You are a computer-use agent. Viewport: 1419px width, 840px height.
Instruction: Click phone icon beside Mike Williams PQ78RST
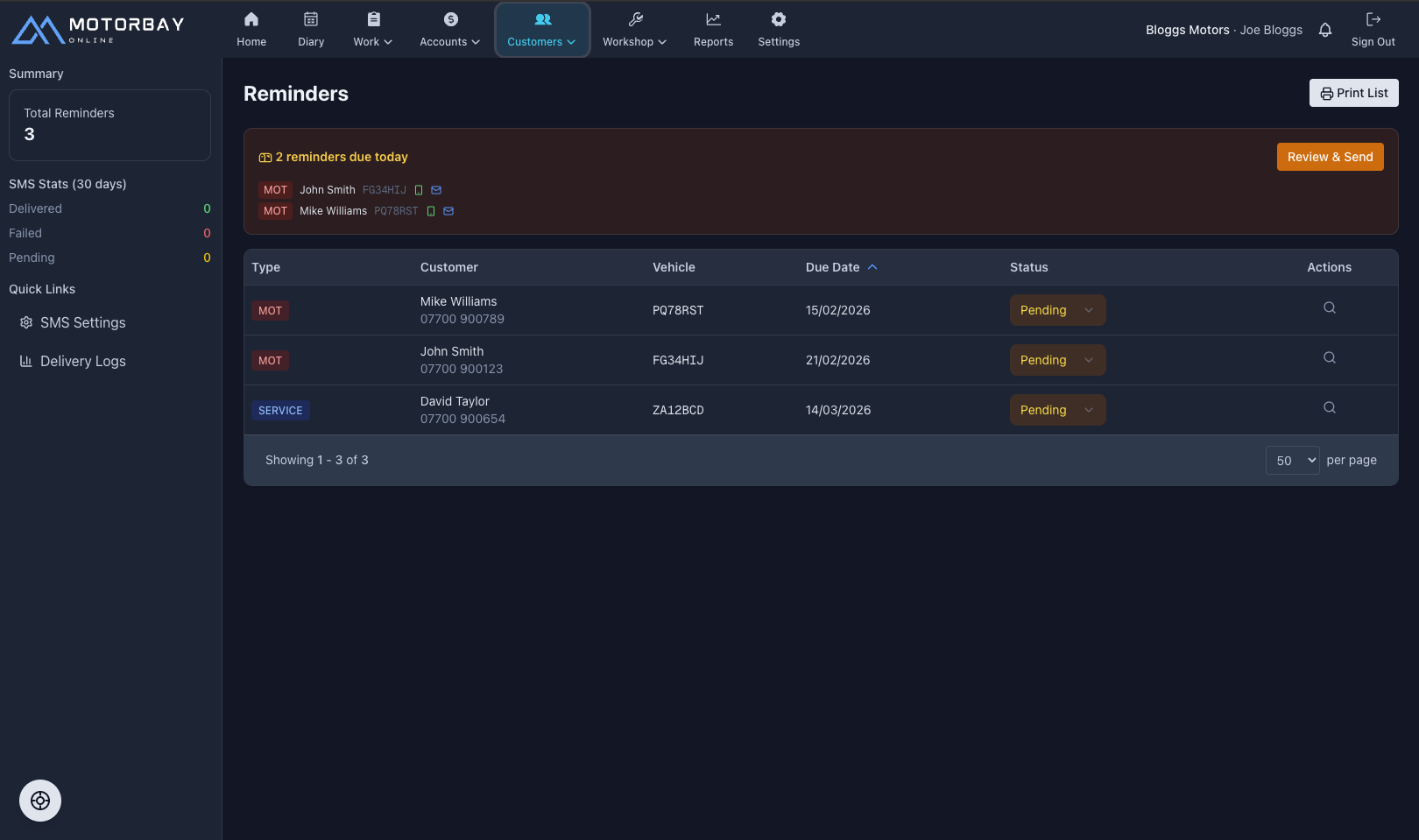coord(431,211)
